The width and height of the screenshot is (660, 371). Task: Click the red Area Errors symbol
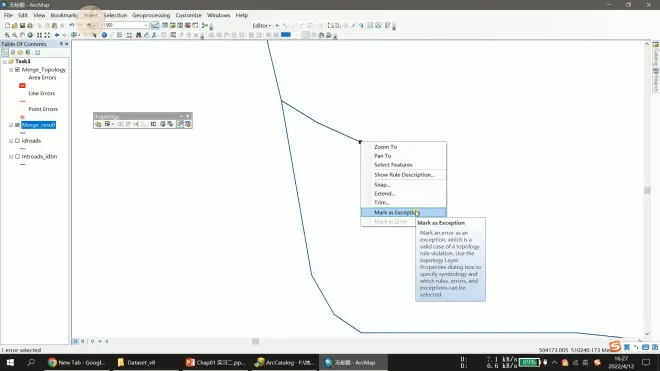click(x=22, y=85)
